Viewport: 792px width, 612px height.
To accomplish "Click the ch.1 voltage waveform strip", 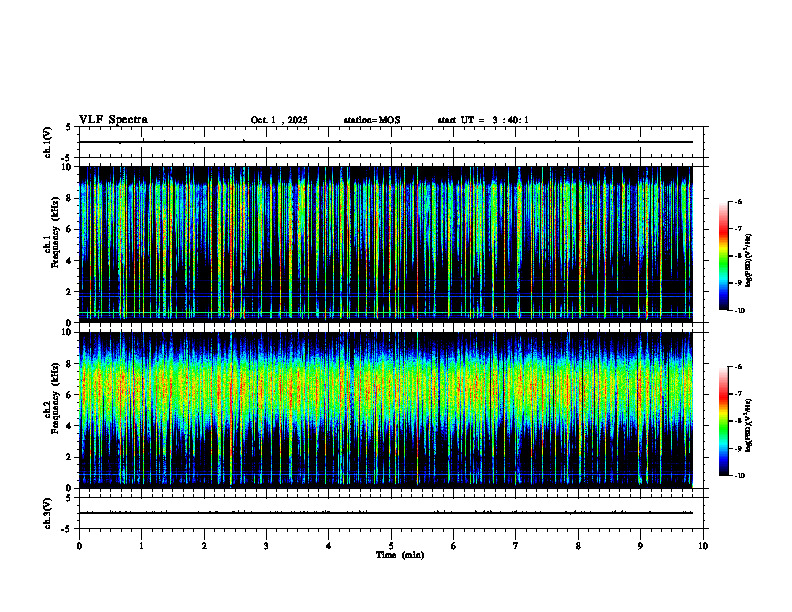I will click(391, 142).
